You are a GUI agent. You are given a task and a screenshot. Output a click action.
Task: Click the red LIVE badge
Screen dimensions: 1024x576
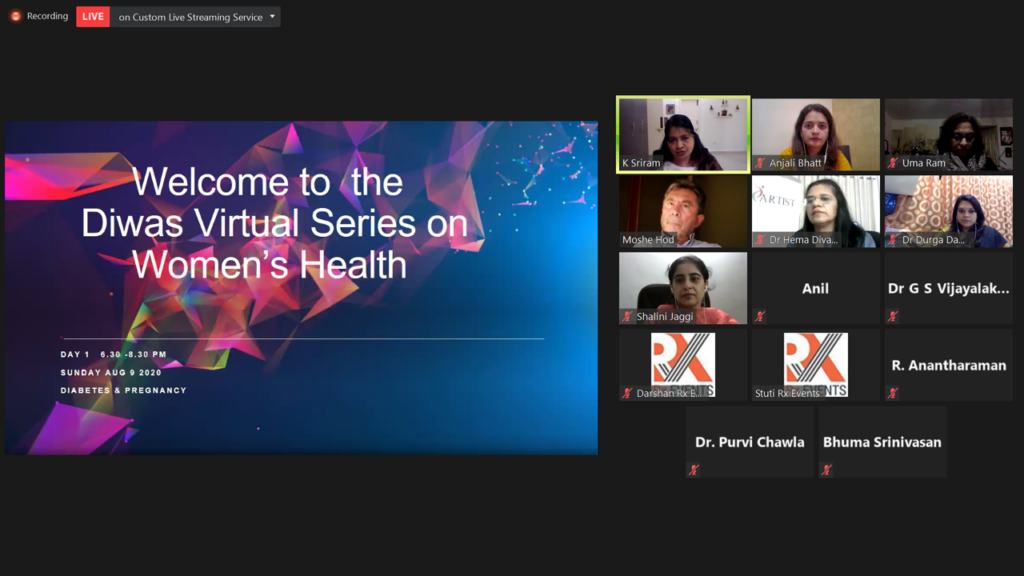[93, 16]
